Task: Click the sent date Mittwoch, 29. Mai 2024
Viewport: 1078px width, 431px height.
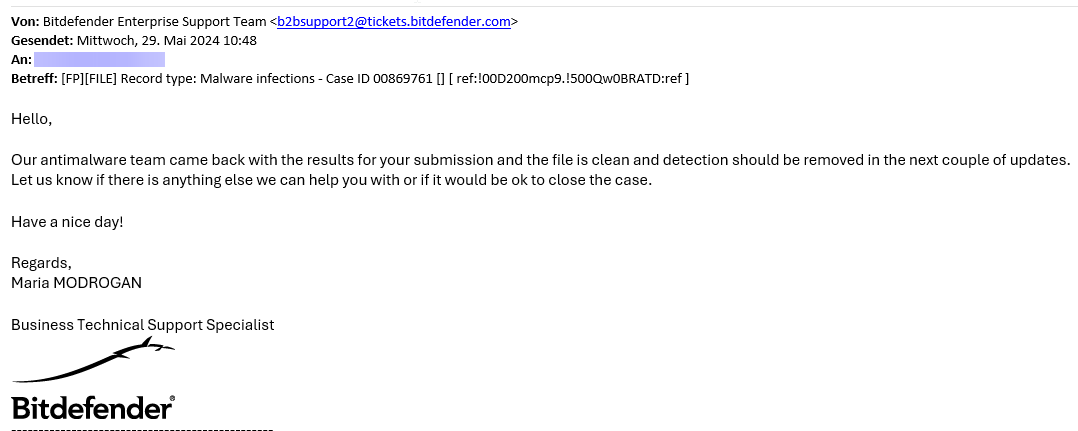Action: point(146,41)
